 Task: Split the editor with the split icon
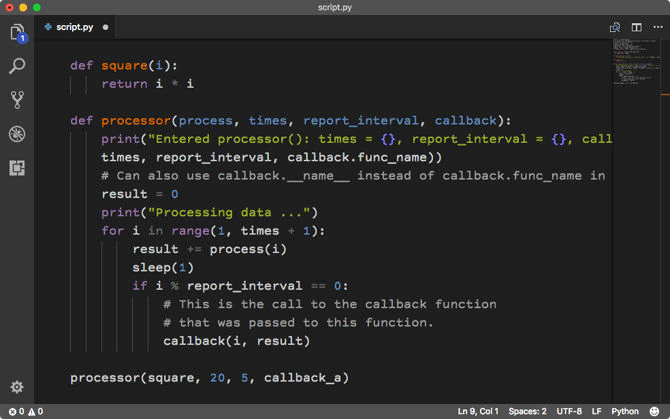(636, 27)
